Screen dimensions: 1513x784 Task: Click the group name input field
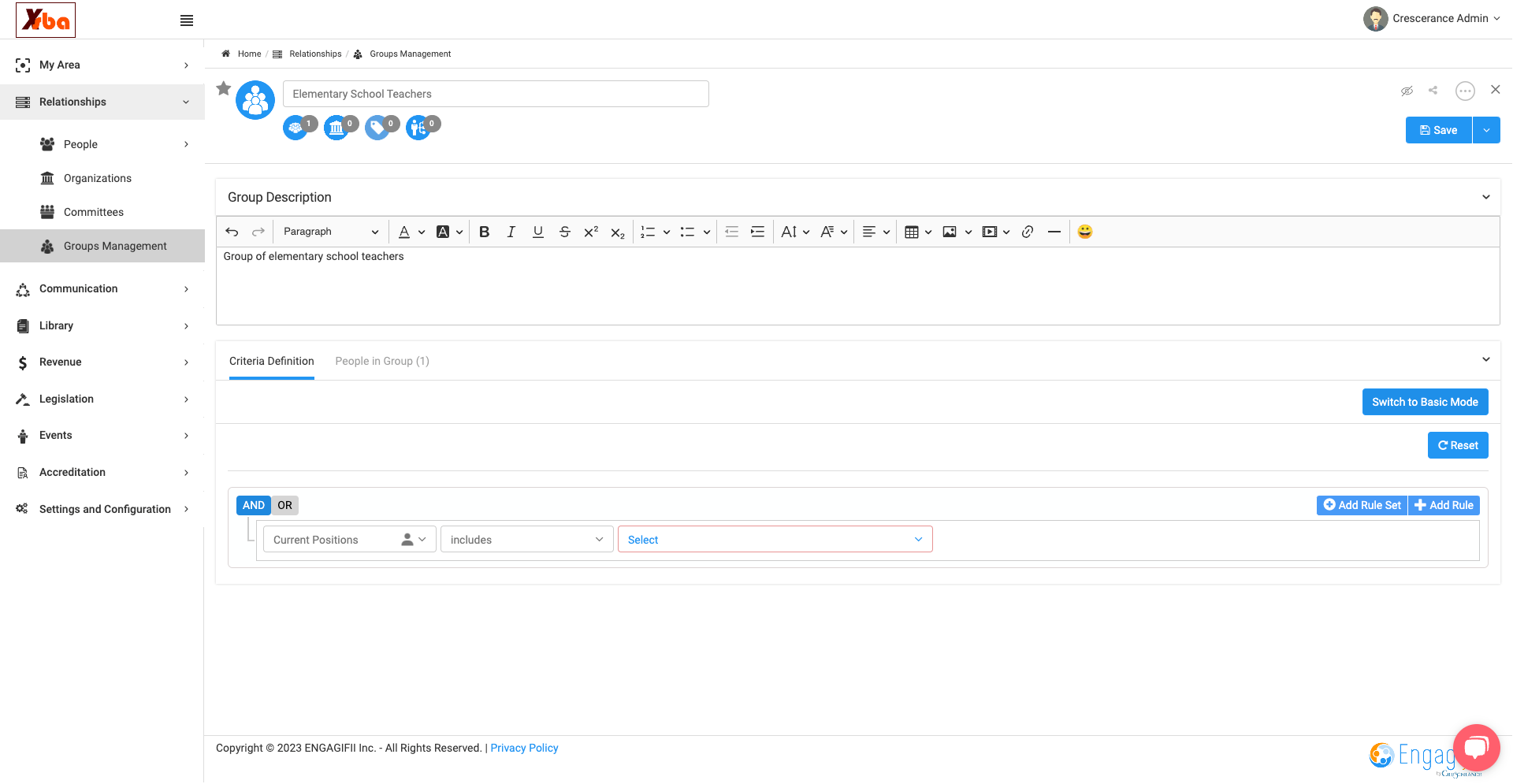click(496, 94)
